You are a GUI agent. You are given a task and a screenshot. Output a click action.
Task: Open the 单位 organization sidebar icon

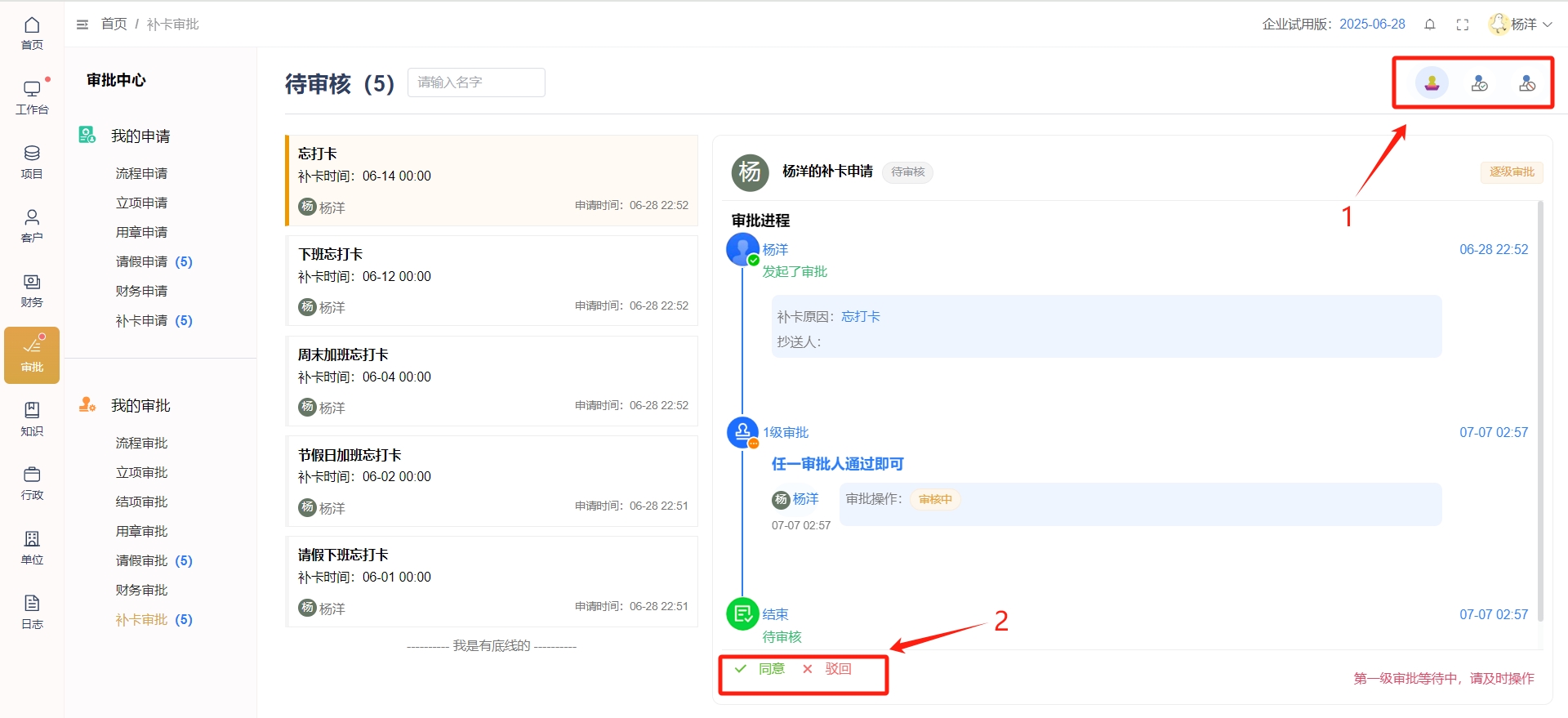32,548
